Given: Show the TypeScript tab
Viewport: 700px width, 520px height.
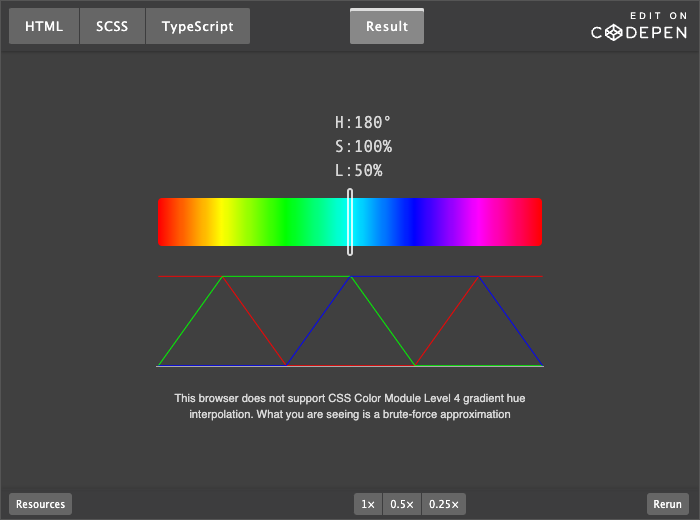Looking at the screenshot, I should click(x=197, y=26).
